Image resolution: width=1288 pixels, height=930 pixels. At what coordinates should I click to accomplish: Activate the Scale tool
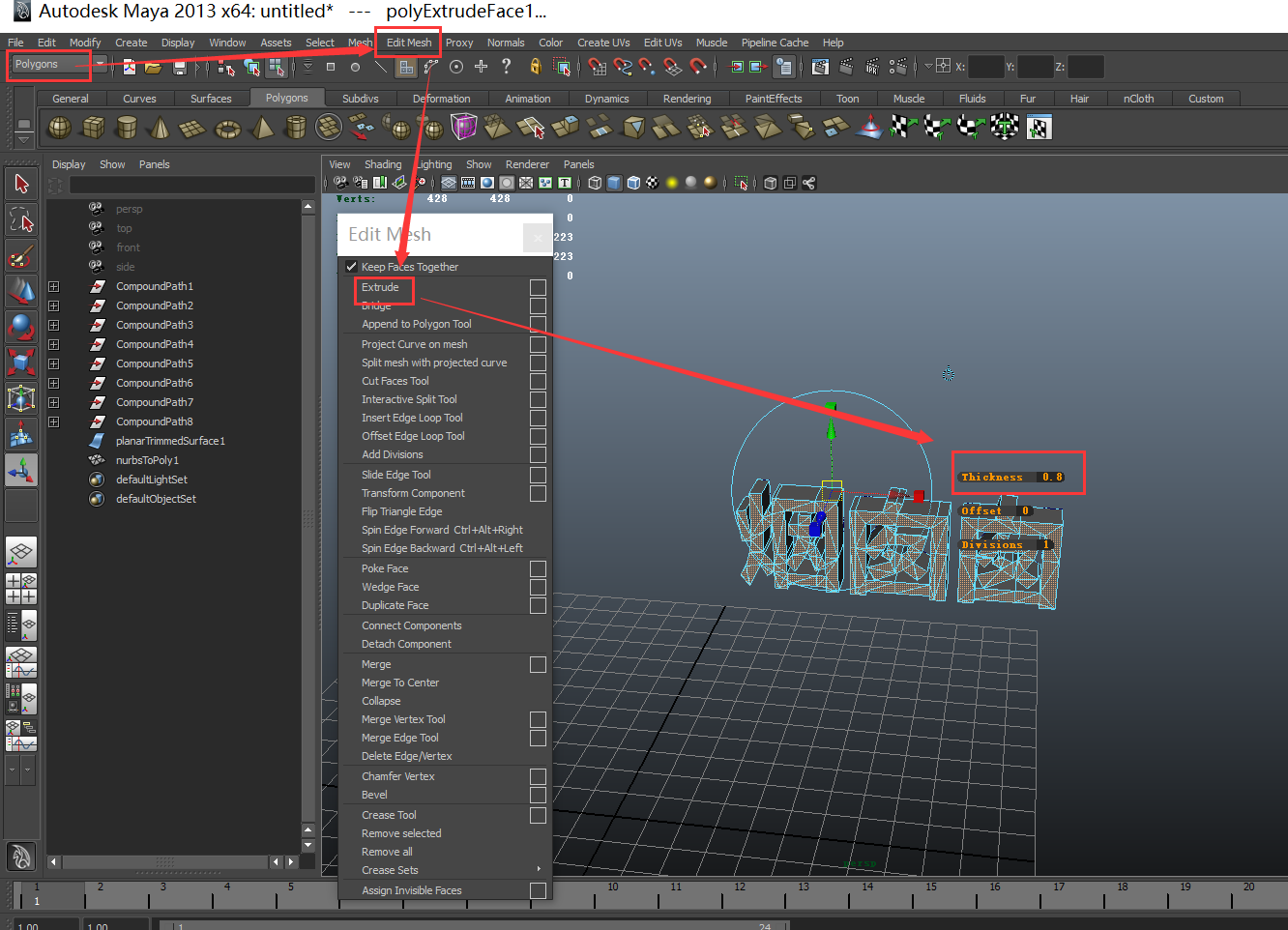click(x=21, y=363)
